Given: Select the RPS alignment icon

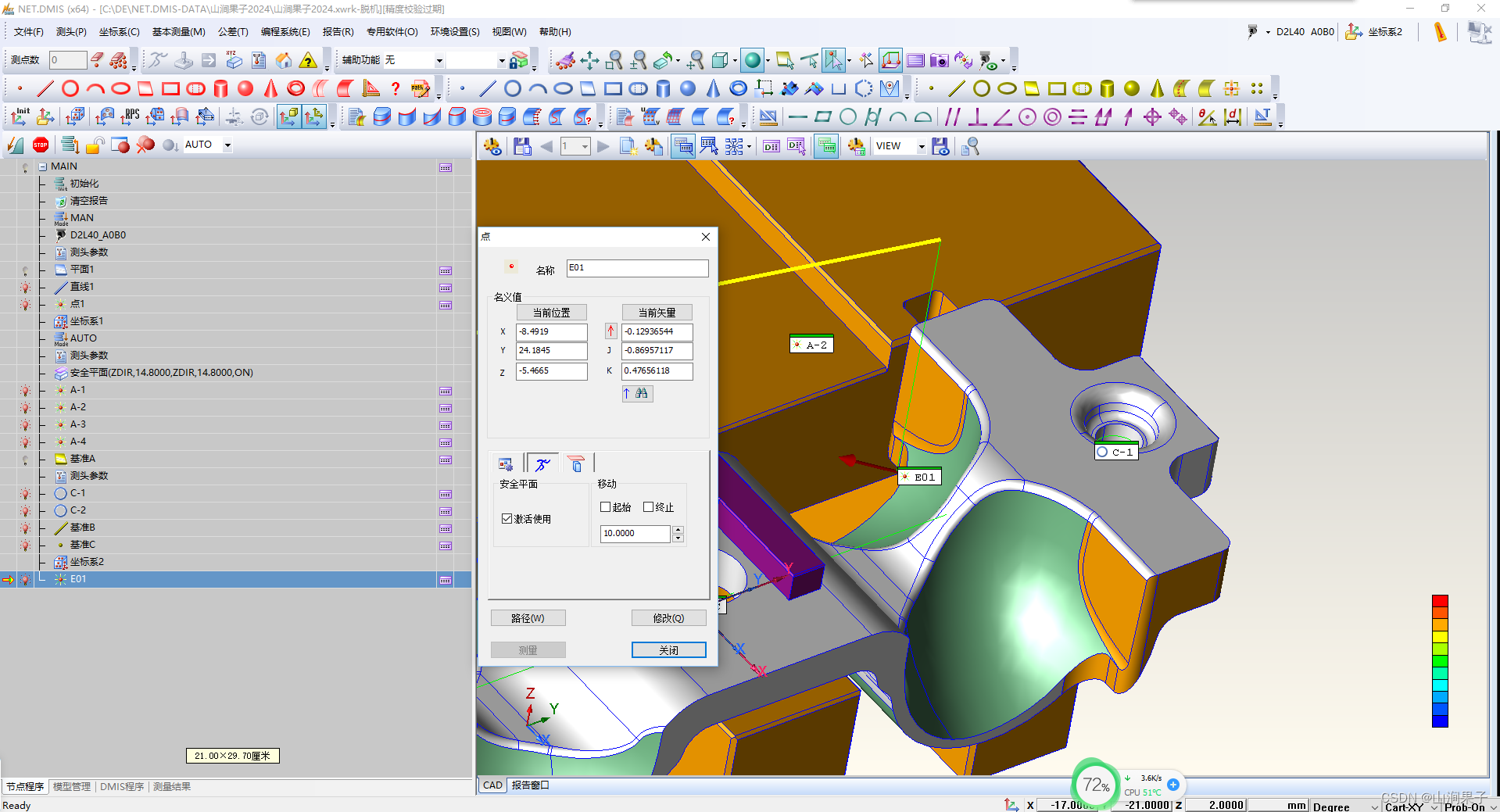Looking at the screenshot, I should [x=130, y=116].
